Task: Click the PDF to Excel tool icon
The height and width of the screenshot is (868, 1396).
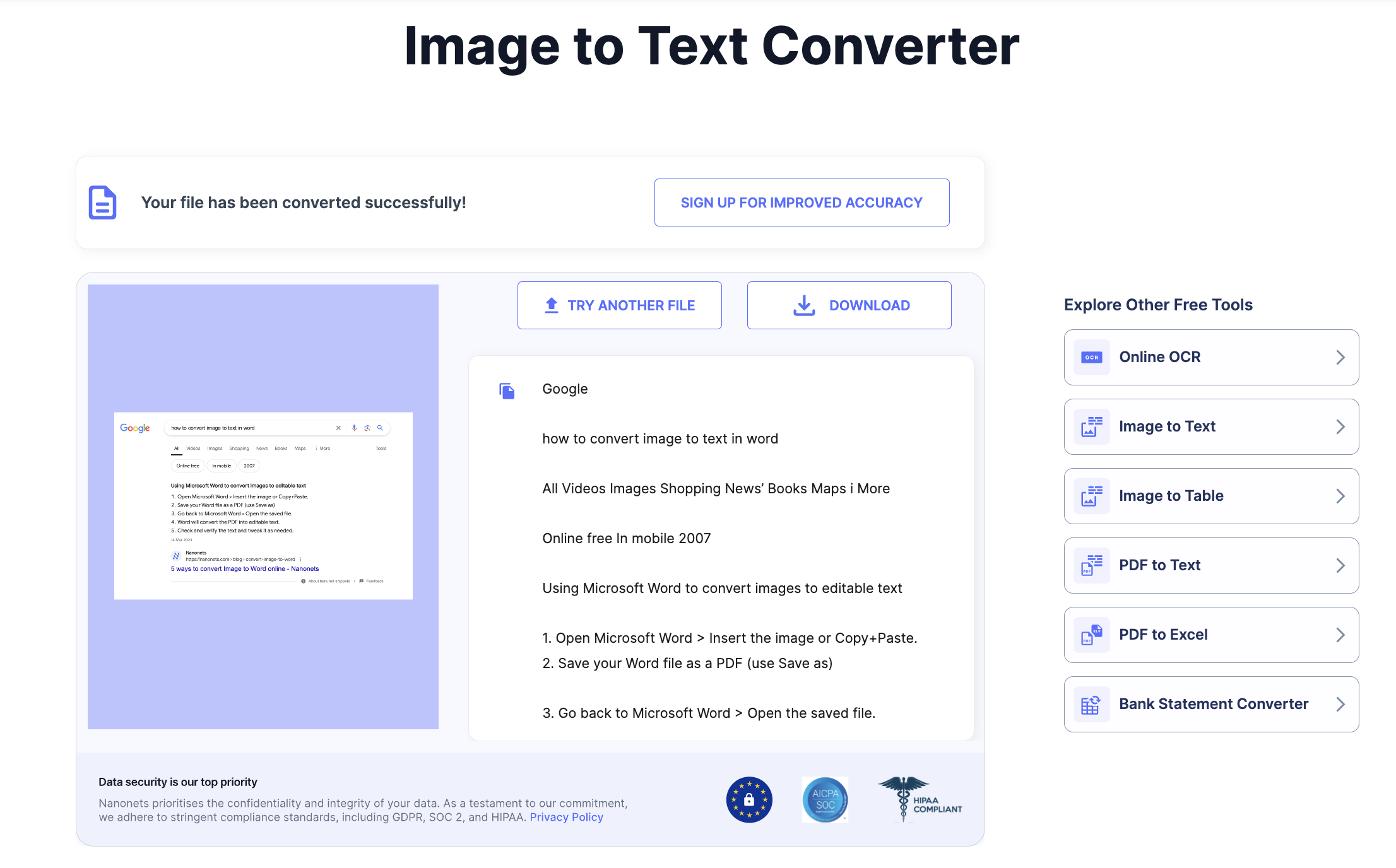Action: [1091, 634]
